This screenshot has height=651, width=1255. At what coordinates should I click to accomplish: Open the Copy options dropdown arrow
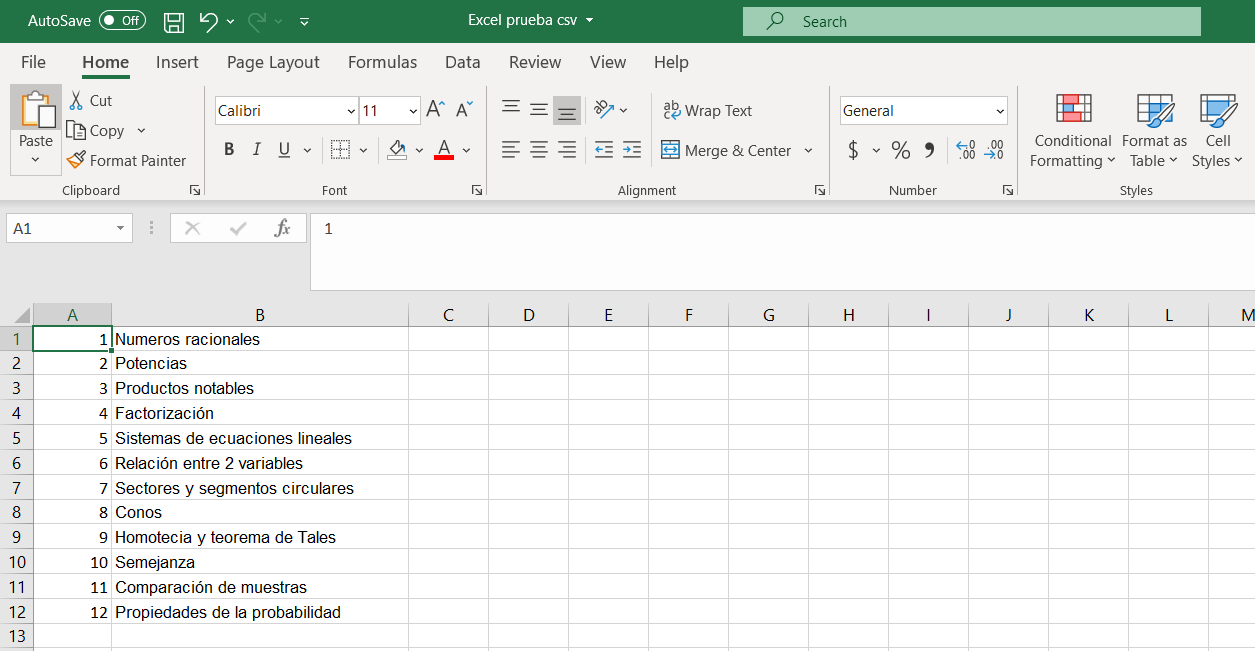(141, 130)
